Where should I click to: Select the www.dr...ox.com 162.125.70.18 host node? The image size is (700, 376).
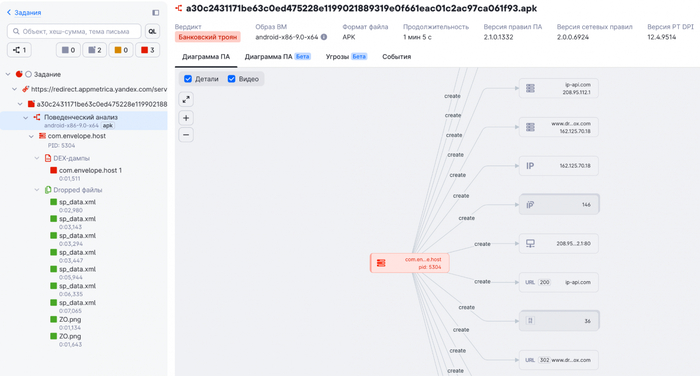pos(558,127)
